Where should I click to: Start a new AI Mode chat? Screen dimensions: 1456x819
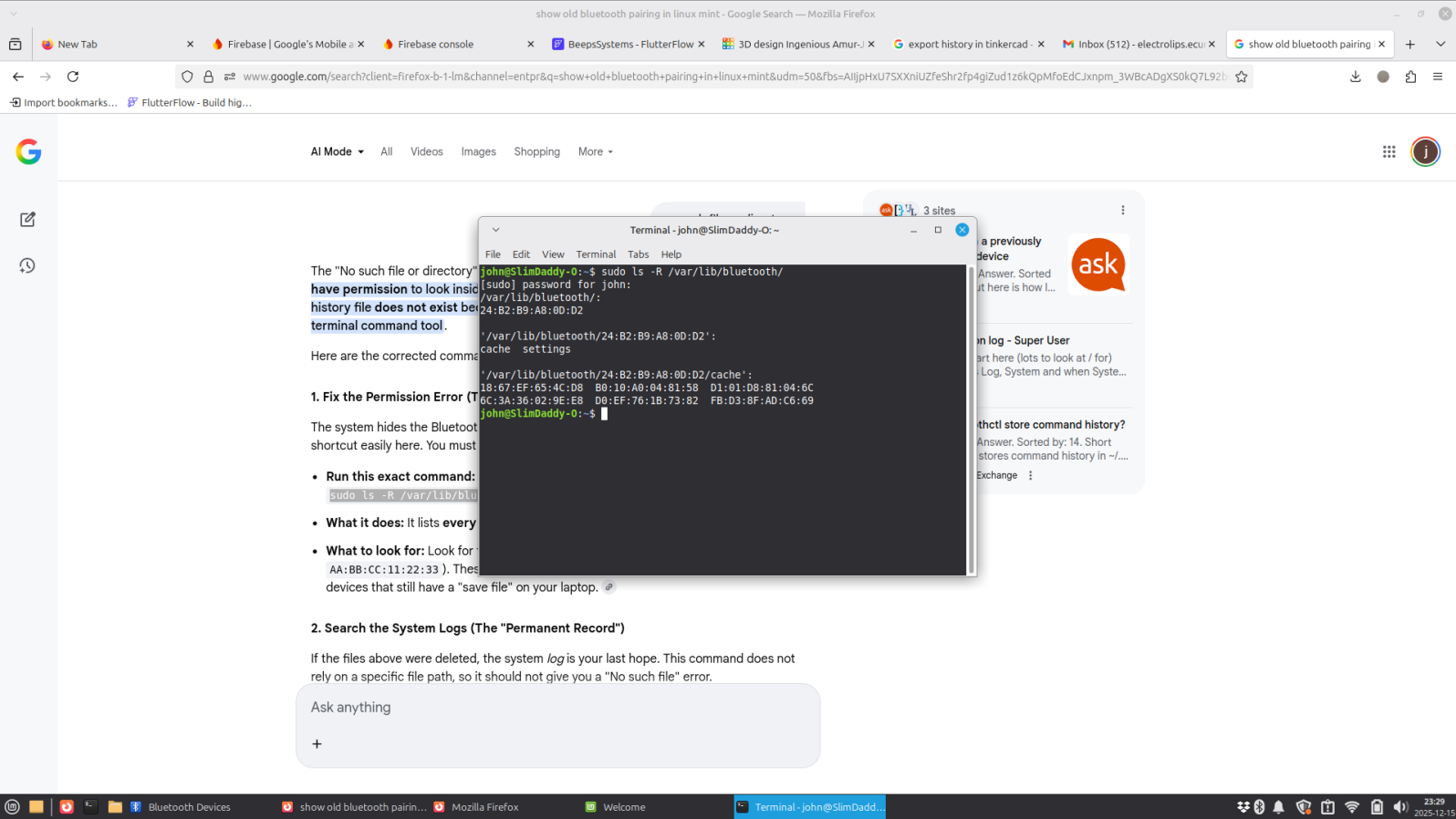point(27,220)
